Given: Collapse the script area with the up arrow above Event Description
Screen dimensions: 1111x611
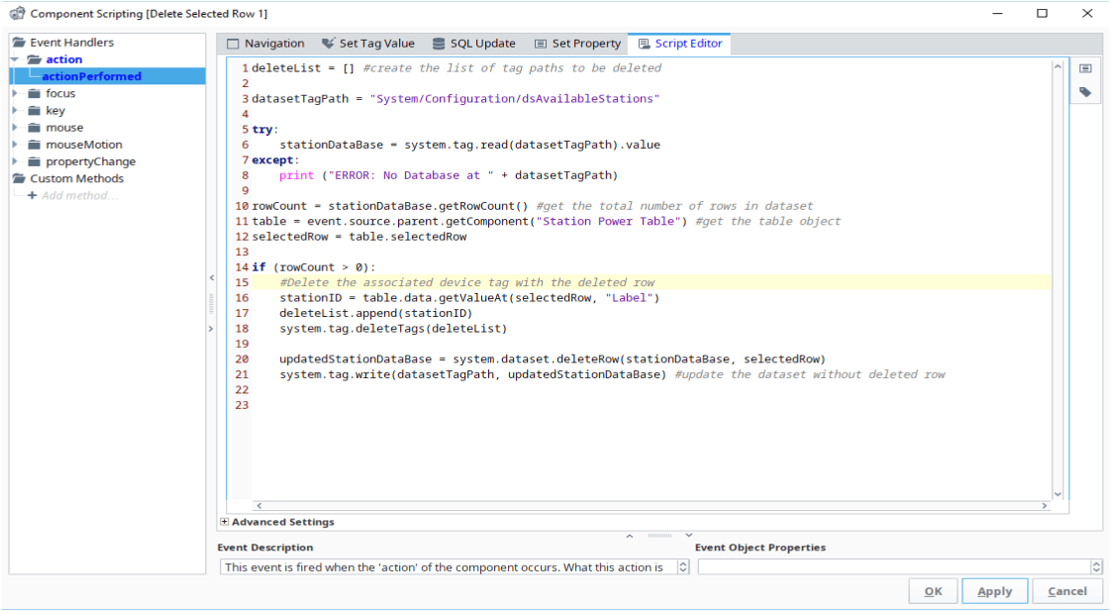Looking at the screenshot, I should click(629, 536).
